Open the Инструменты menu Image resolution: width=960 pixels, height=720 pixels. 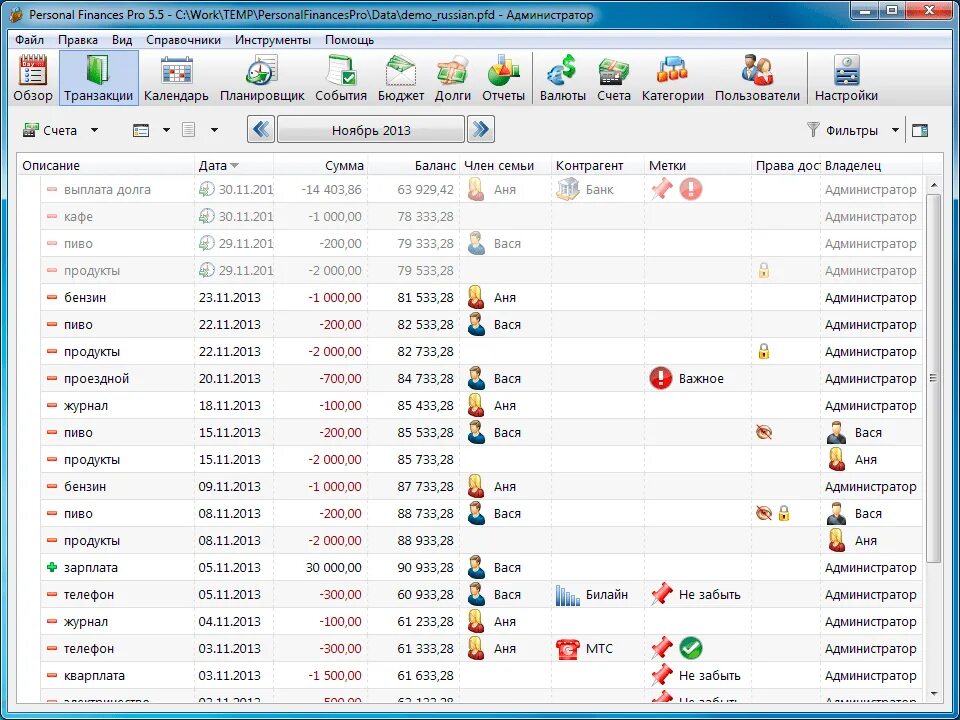[x=272, y=40]
